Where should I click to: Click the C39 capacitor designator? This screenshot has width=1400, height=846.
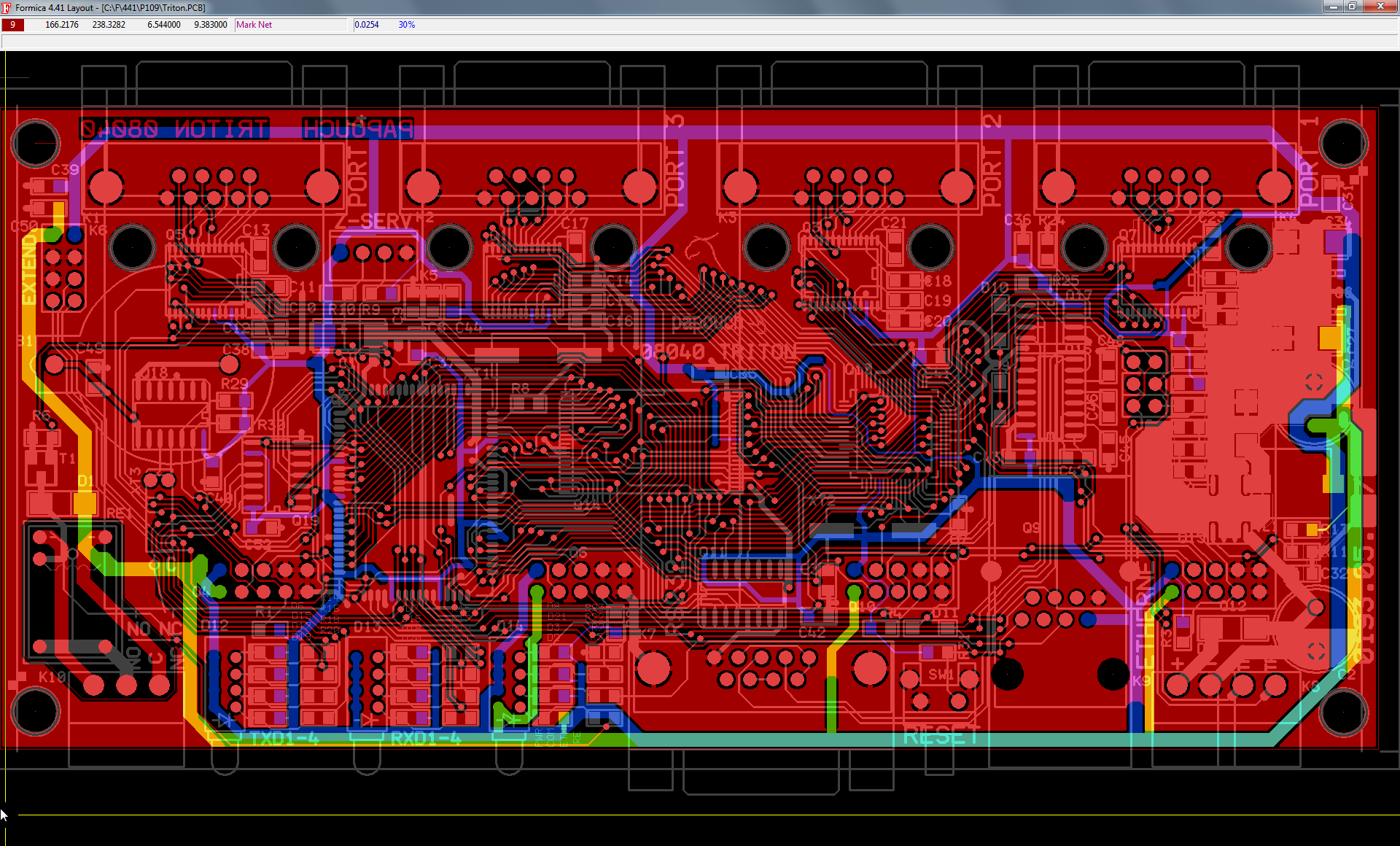65,169
